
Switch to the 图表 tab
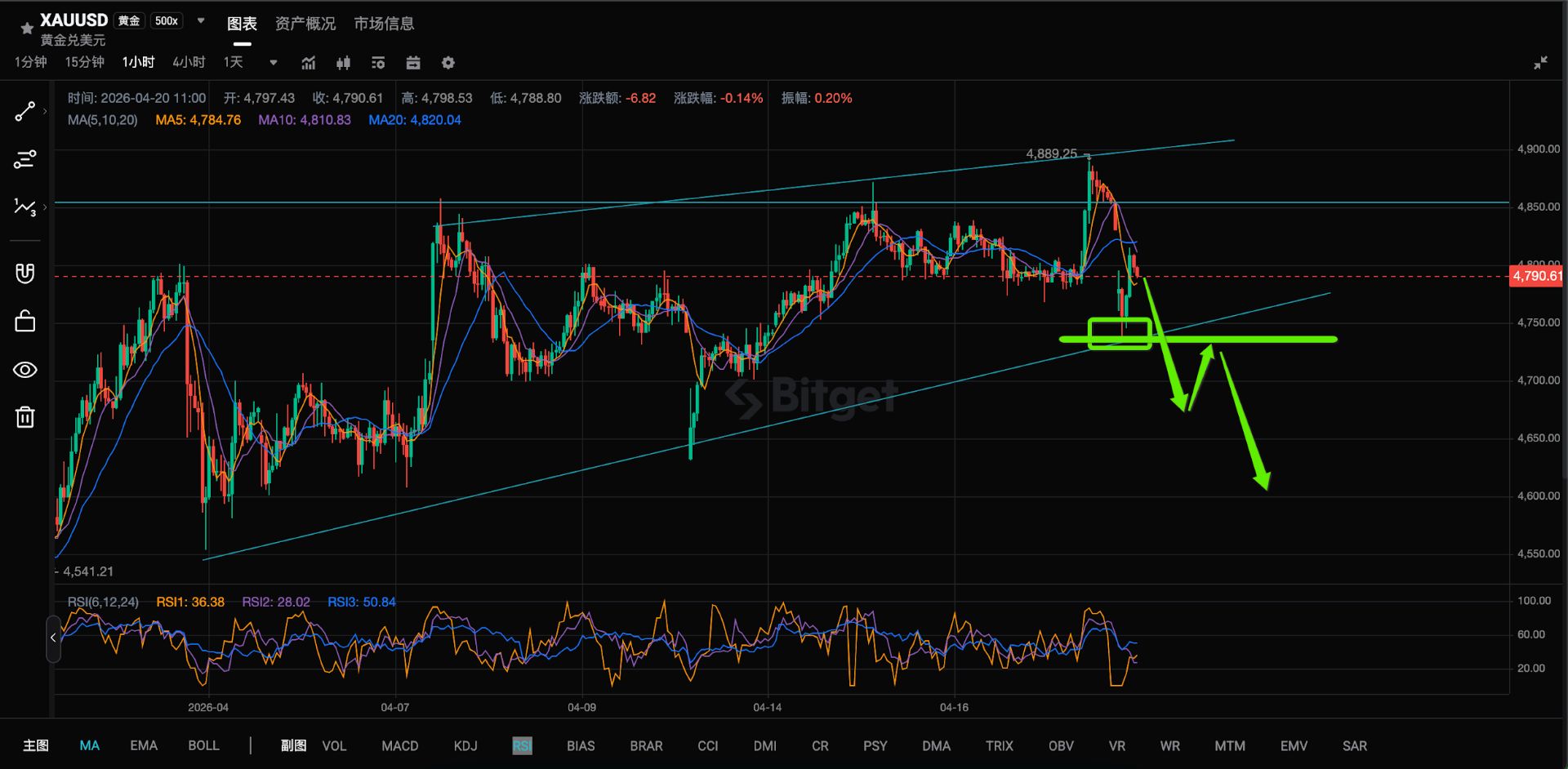[242, 24]
